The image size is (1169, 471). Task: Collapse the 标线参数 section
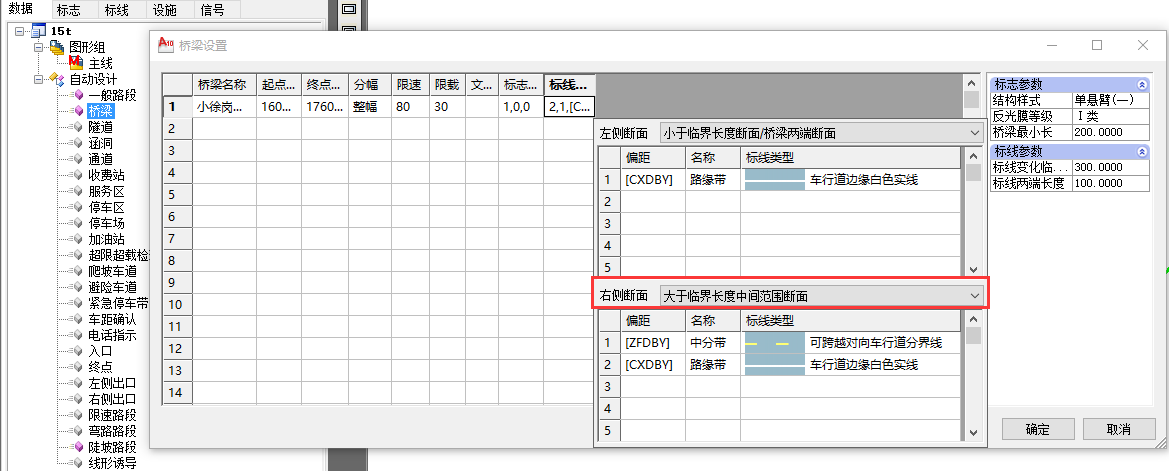pos(1142,151)
